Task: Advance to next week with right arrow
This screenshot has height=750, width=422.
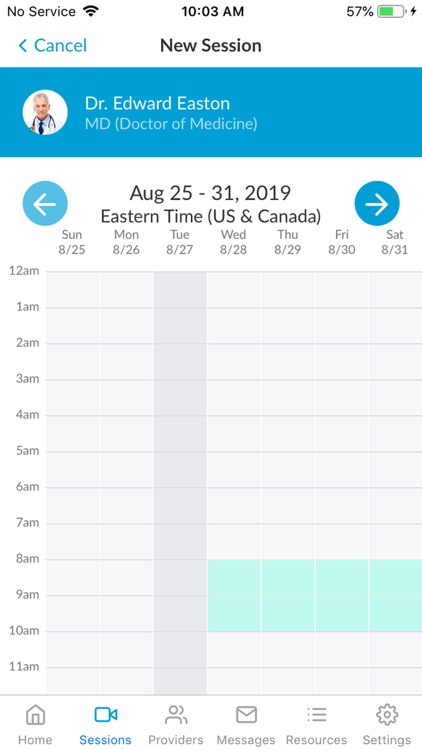Action: (x=377, y=203)
